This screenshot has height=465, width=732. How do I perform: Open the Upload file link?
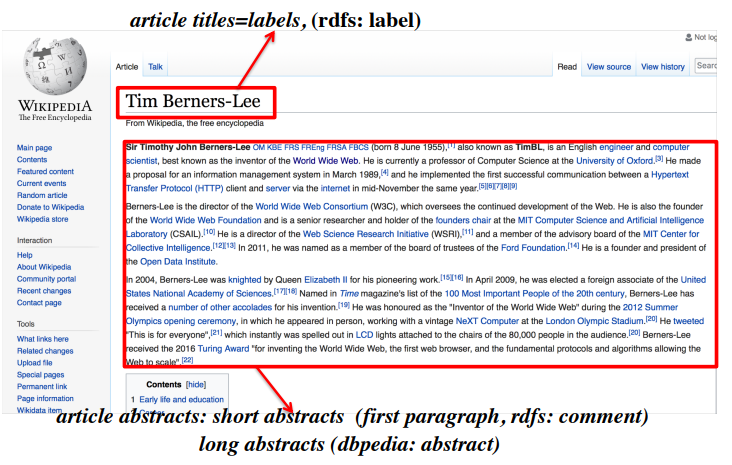[35, 363]
